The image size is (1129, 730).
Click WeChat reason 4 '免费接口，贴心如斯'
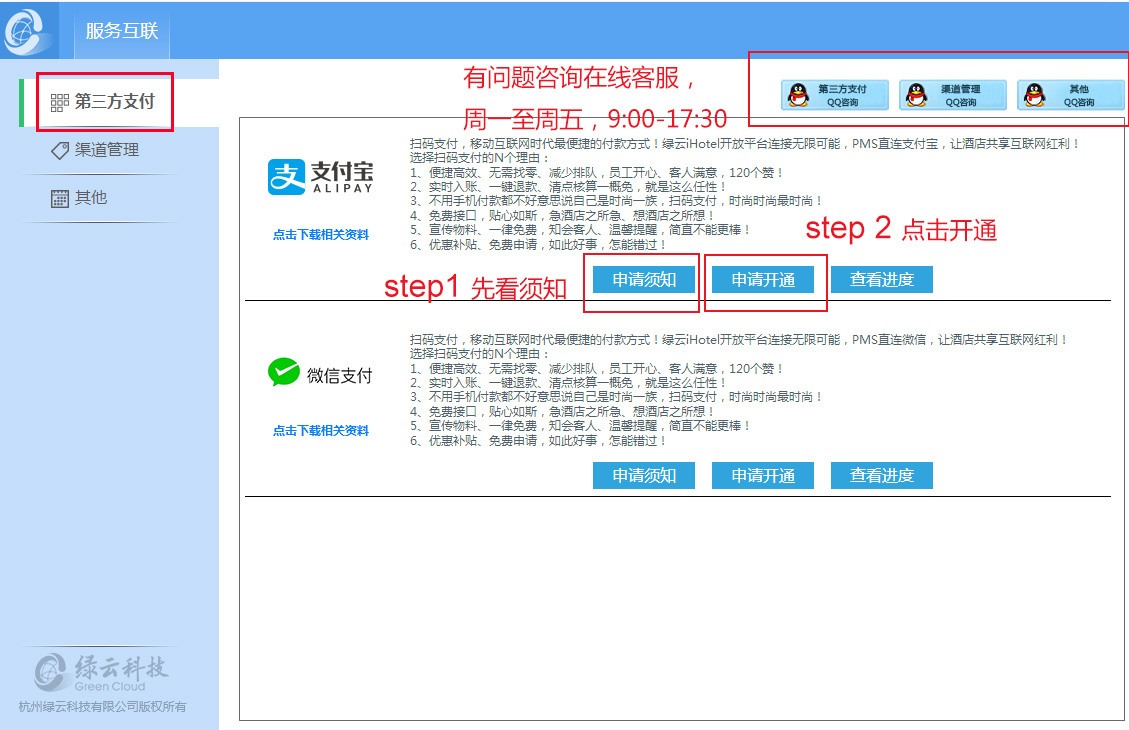coord(562,411)
